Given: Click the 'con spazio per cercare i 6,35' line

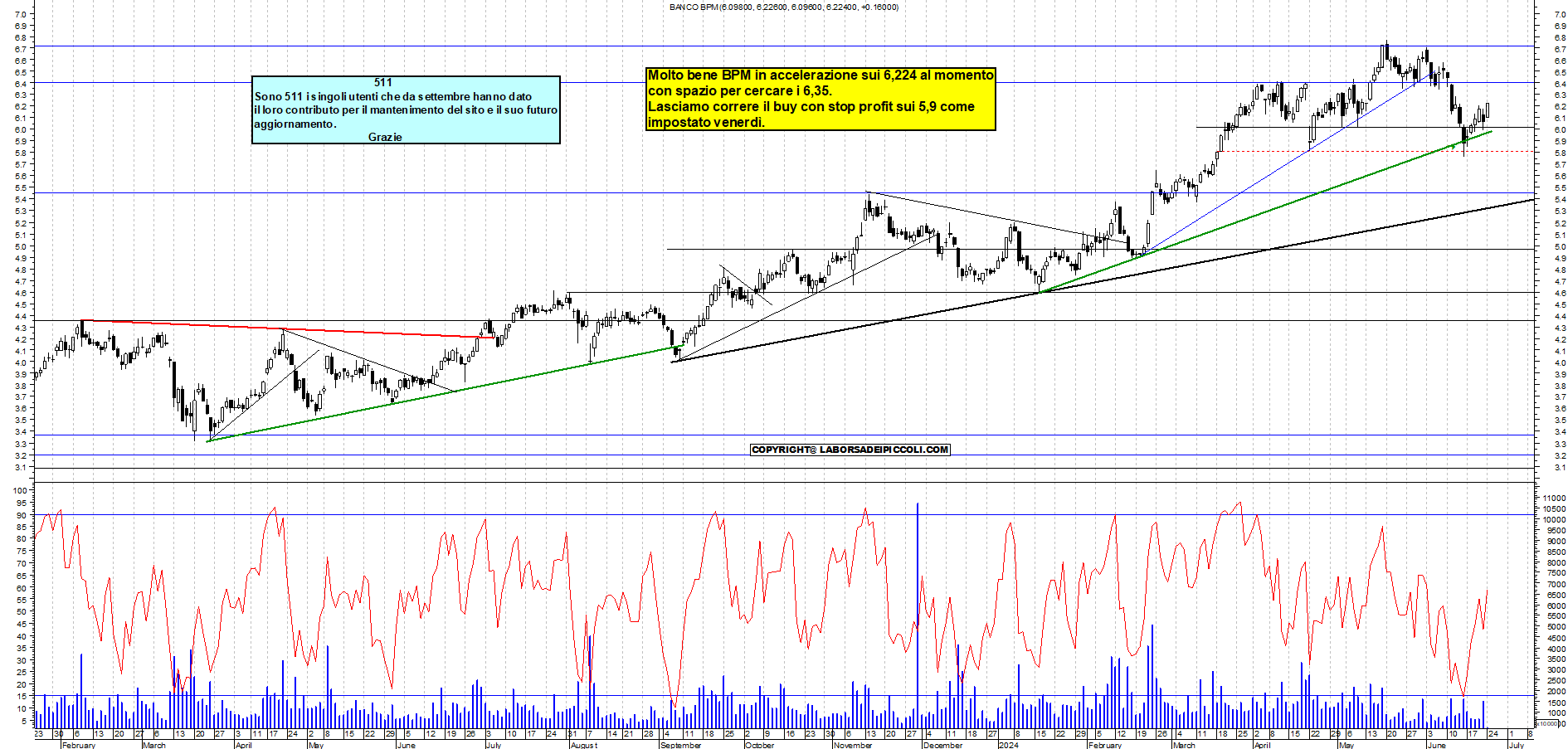Looking at the screenshot, I should tap(739, 91).
